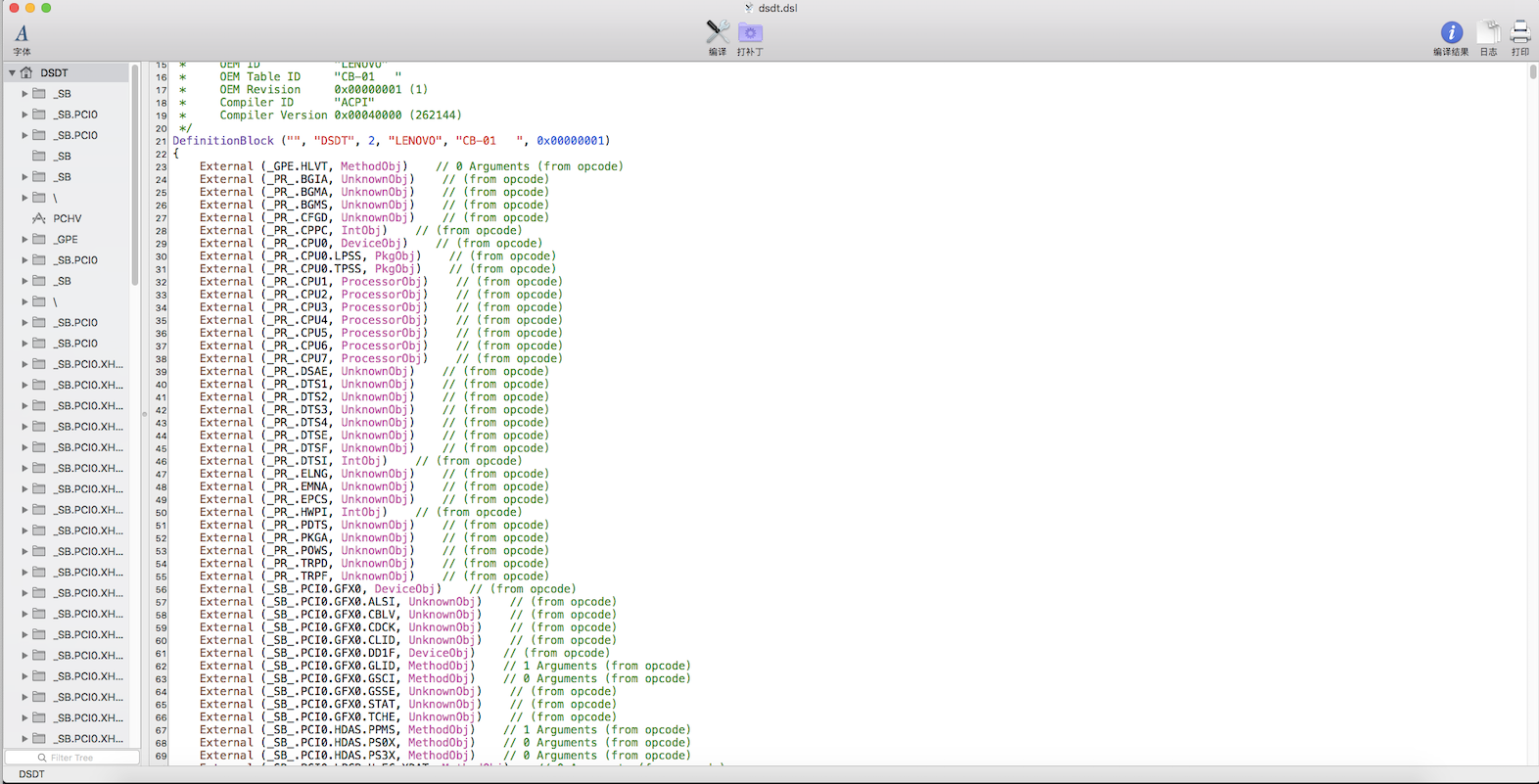This screenshot has height=784, width=1539.
Task: Open the Log (日志) icon
Action: (x=1488, y=32)
